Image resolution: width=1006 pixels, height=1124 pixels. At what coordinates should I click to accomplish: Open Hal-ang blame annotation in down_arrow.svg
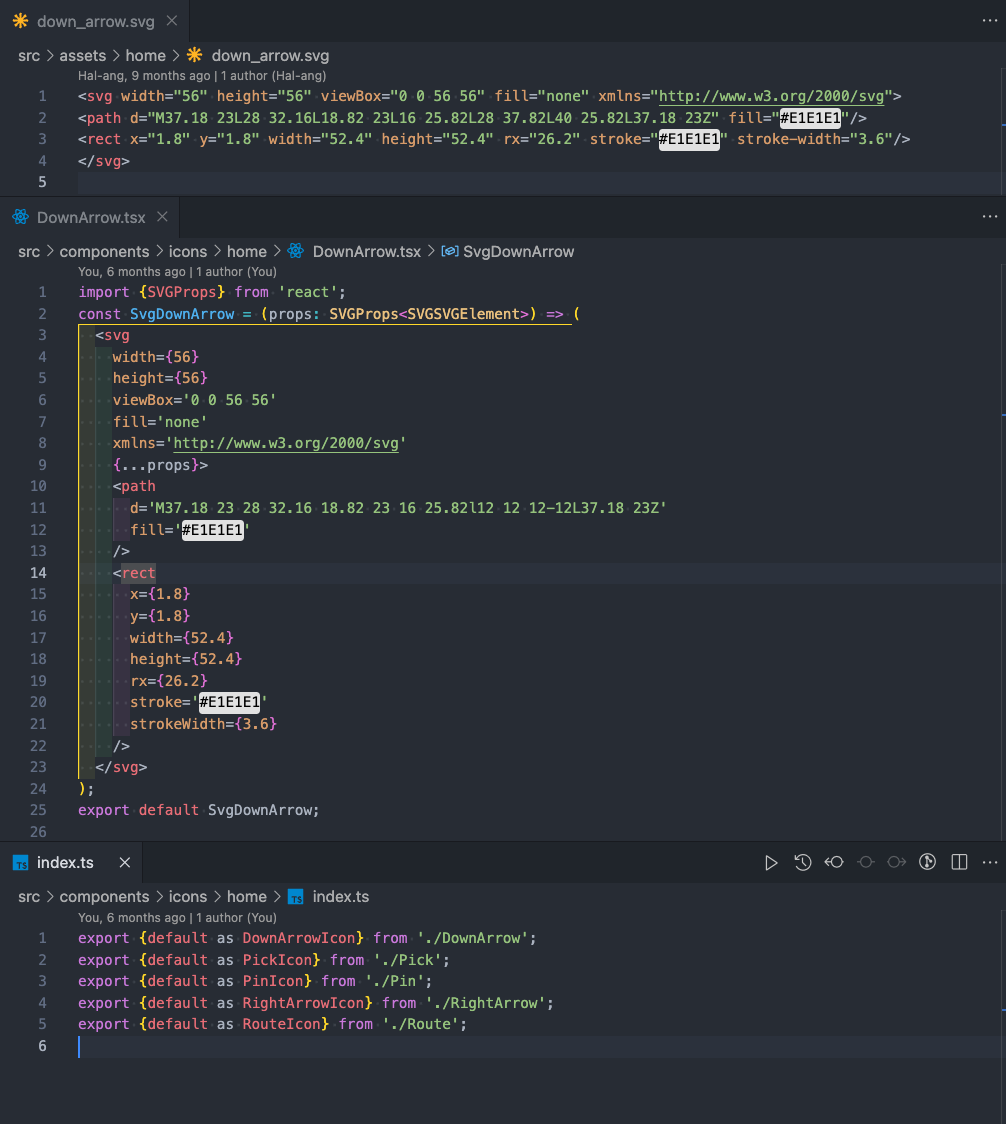[202, 76]
